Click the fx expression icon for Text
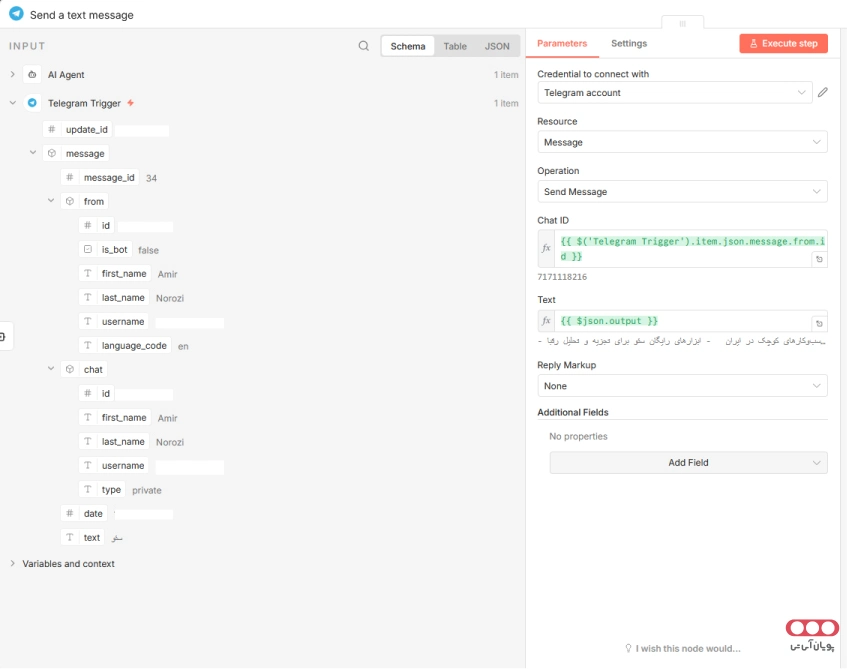Image resolution: width=847 pixels, height=669 pixels. [x=546, y=321]
